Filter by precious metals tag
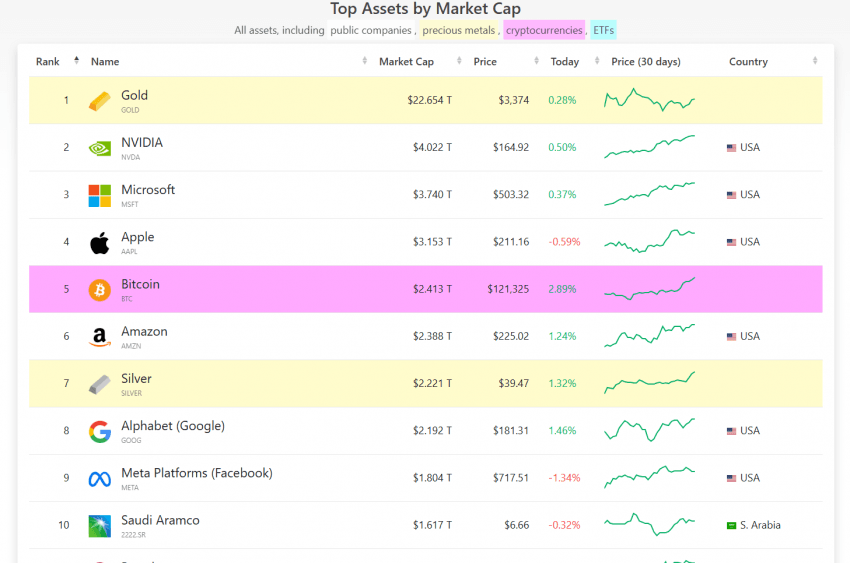 (459, 30)
